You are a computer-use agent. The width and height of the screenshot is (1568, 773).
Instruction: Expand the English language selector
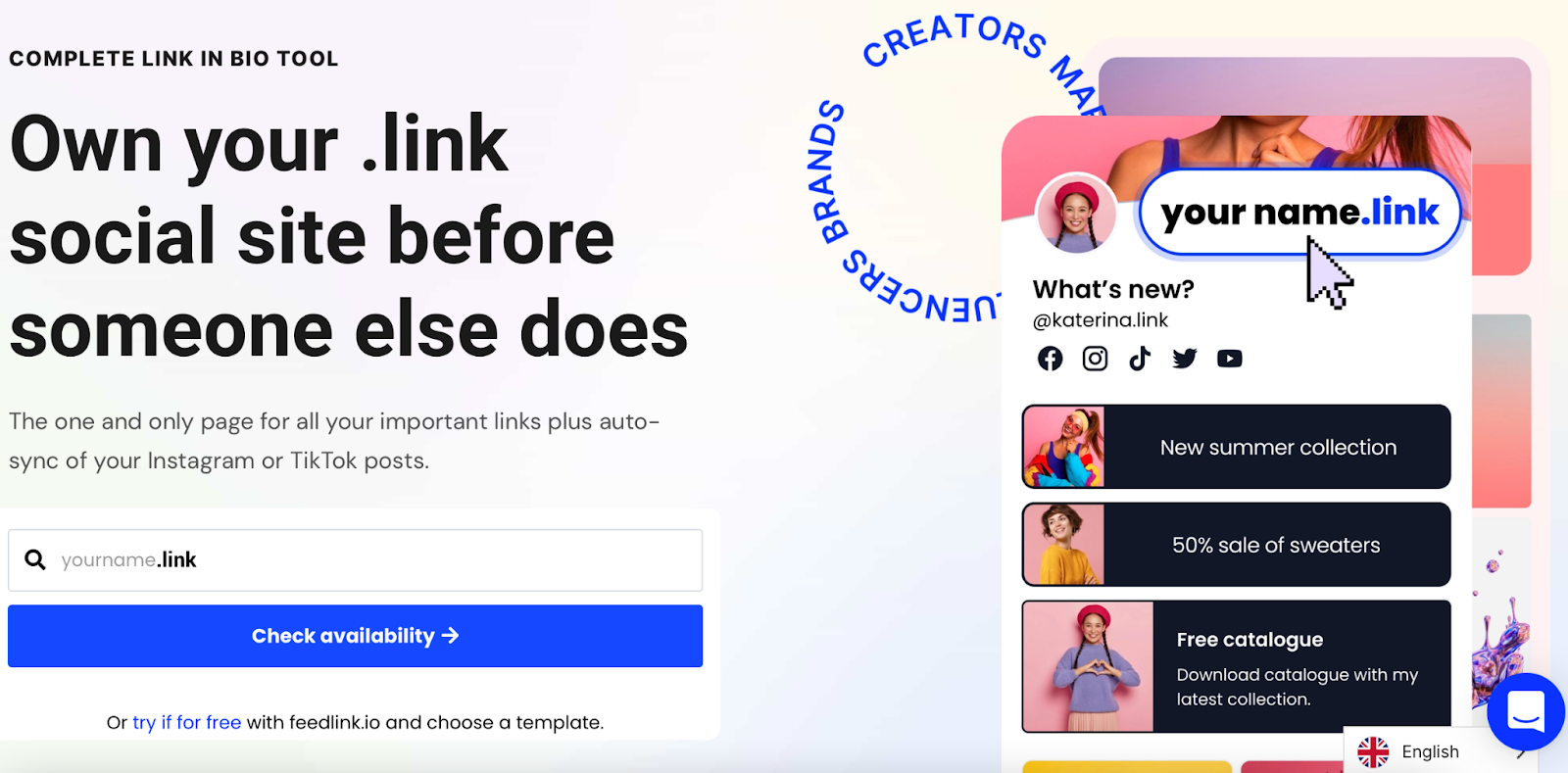tap(1441, 751)
